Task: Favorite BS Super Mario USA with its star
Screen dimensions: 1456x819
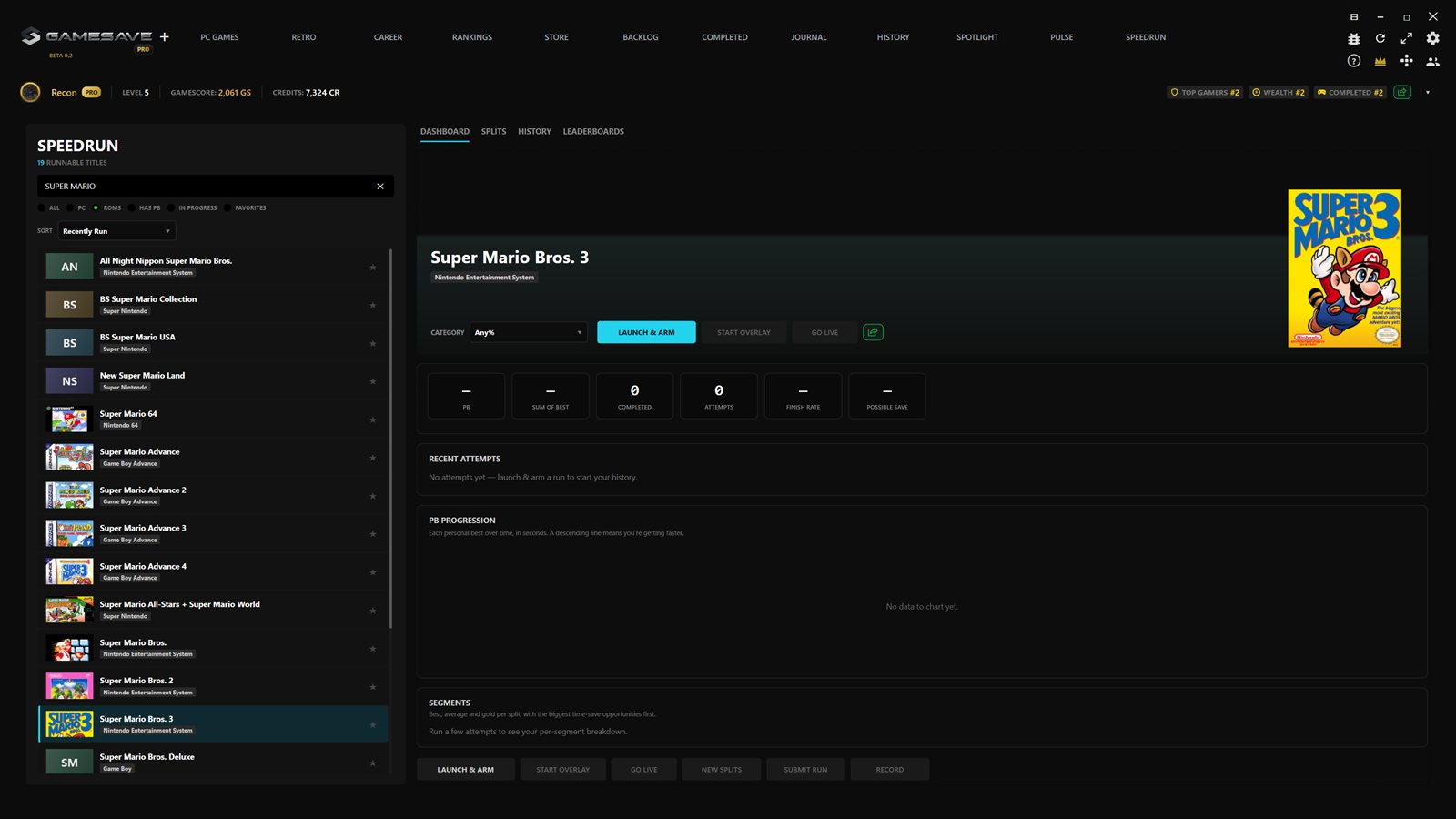Action: coord(373,343)
